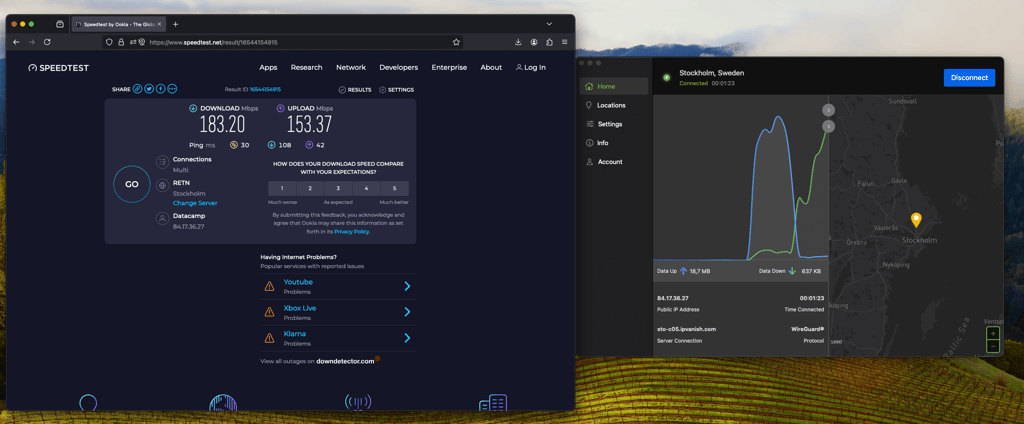Click Log In on Speedtest
The height and width of the screenshot is (424, 1024).
coord(530,67)
